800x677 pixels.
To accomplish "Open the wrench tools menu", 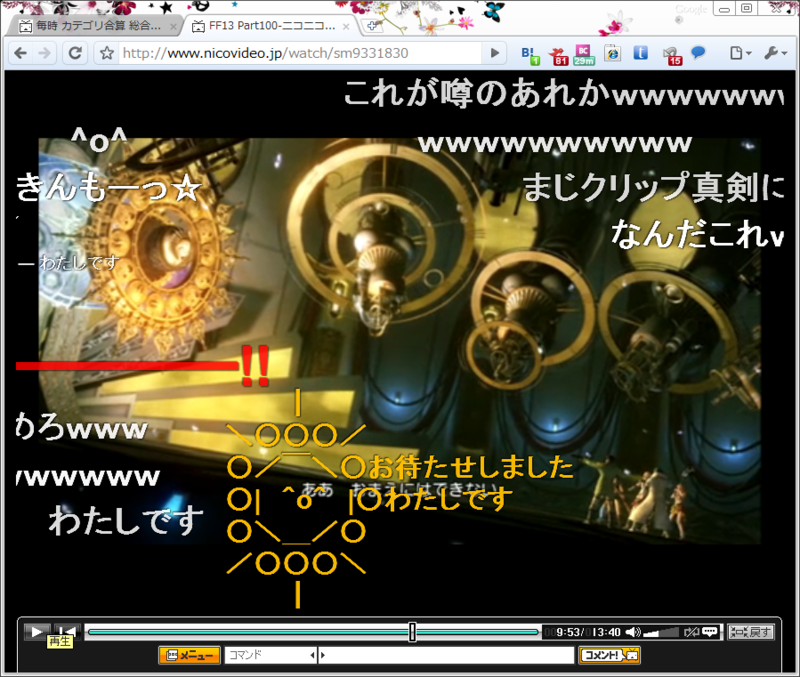I will click(776, 53).
